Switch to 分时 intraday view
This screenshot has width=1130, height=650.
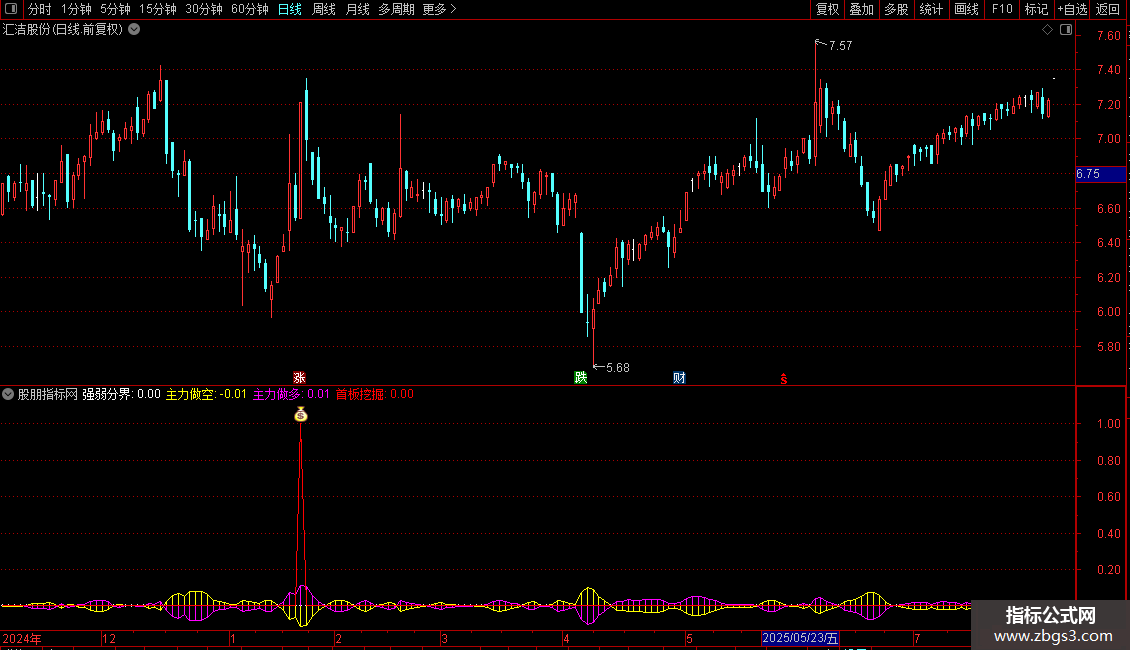pyautogui.click(x=40, y=9)
